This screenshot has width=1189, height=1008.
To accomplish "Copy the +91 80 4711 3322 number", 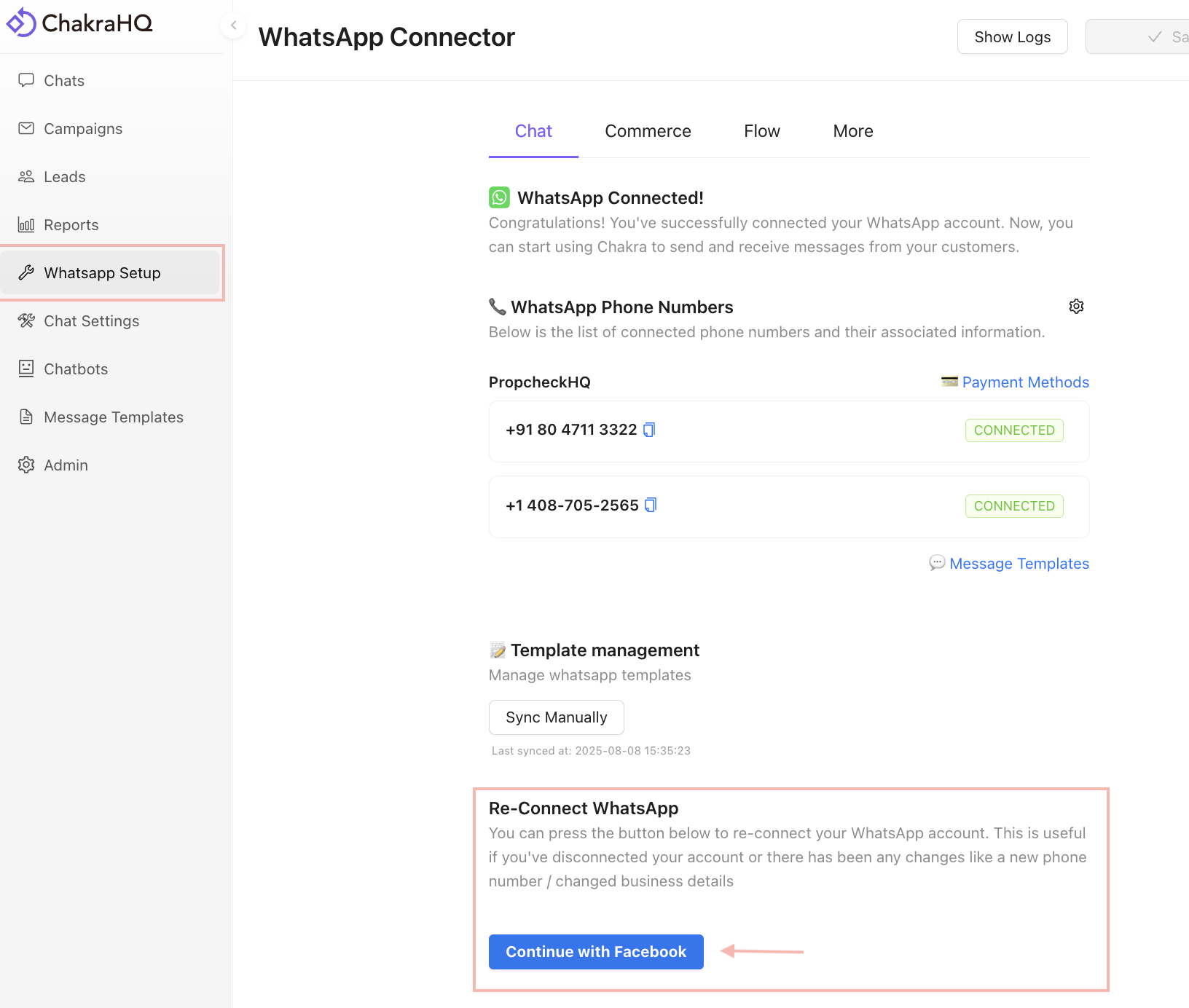I will coord(649,430).
